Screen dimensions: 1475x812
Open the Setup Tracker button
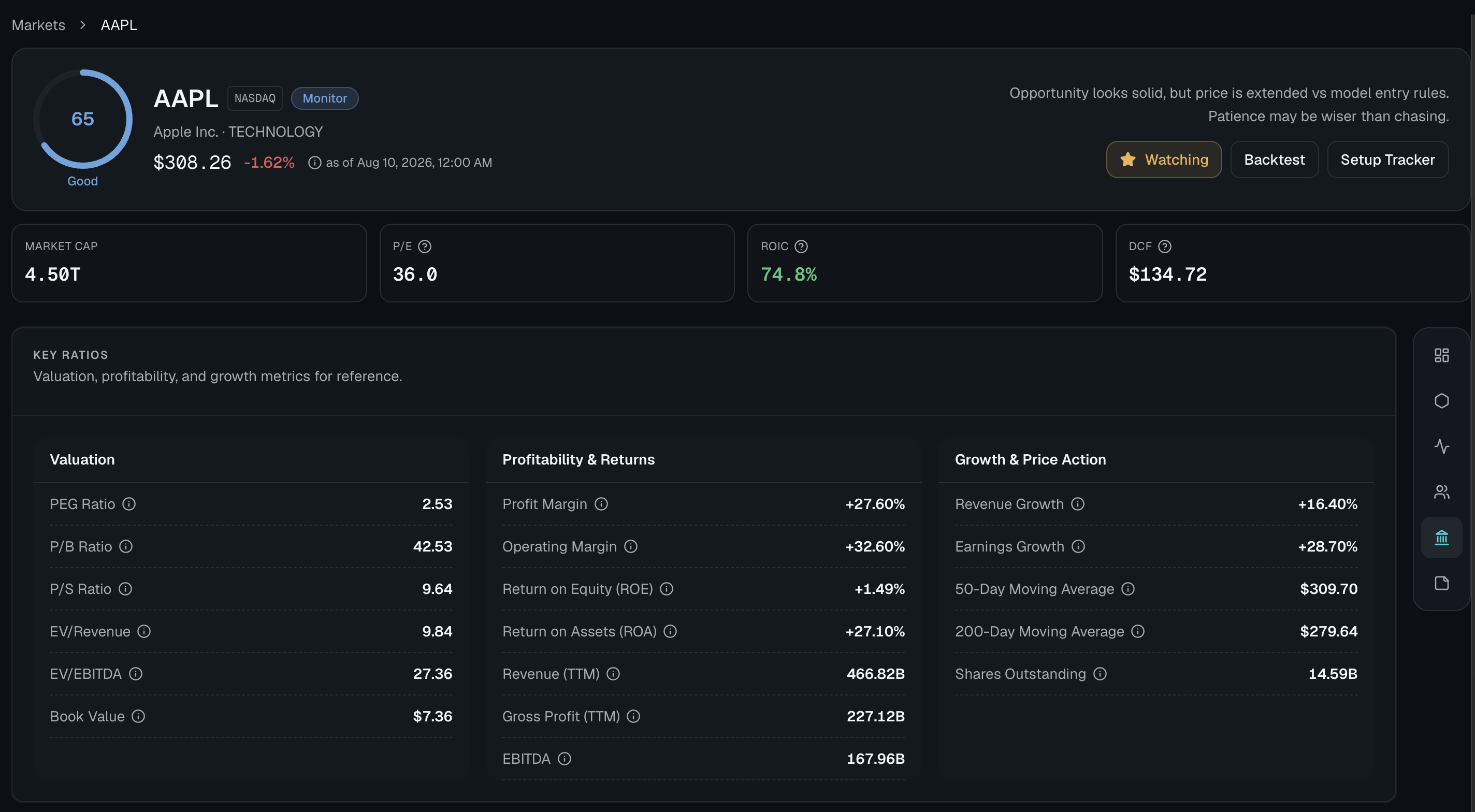pos(1387,160)
